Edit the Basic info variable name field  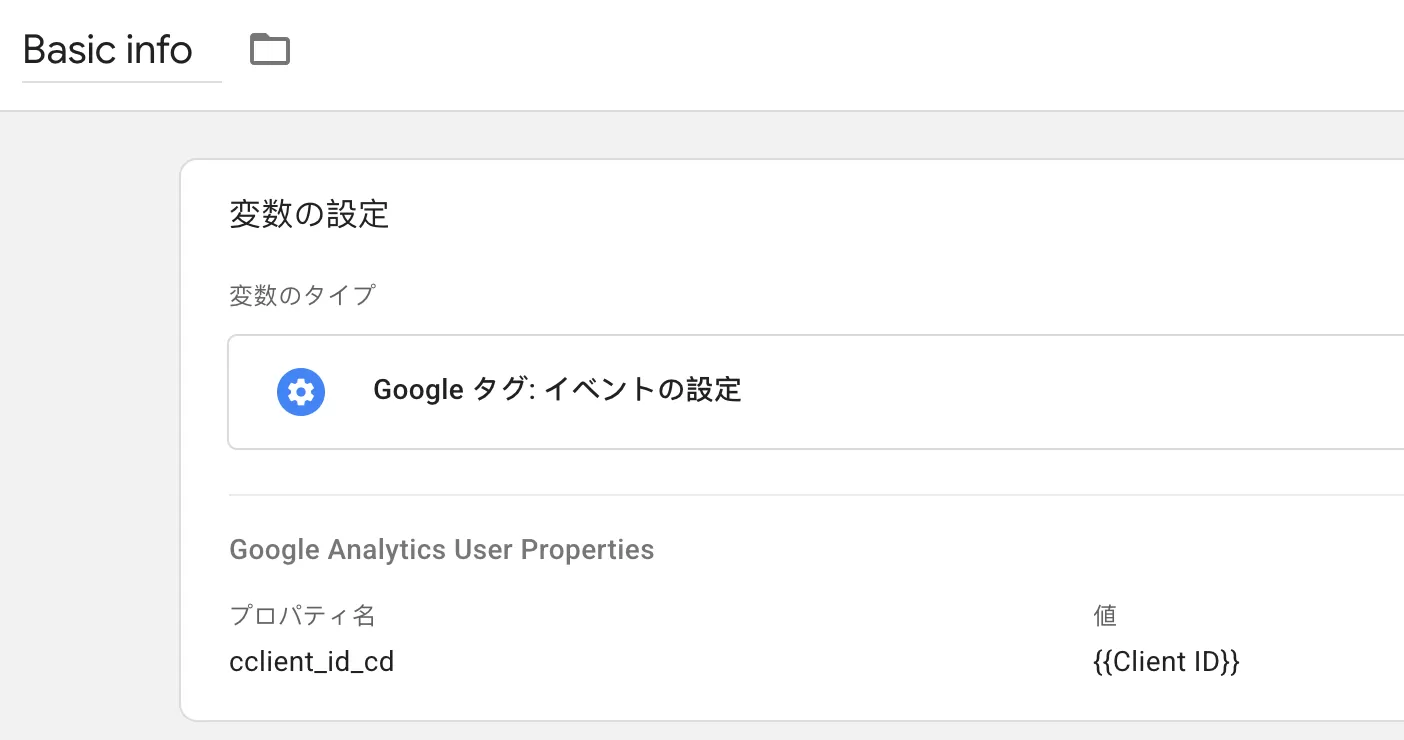122,51
